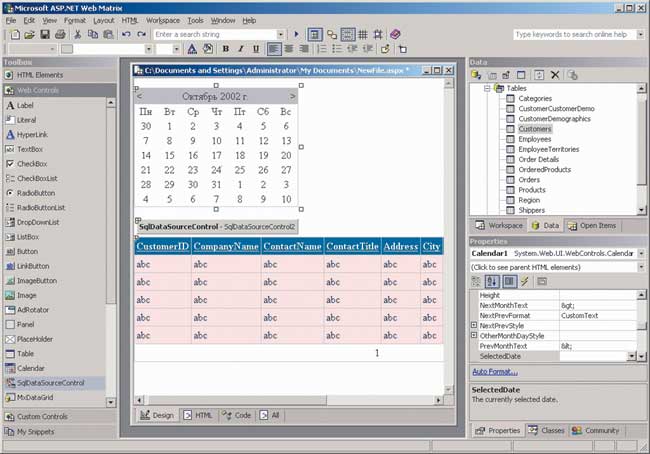The height and width of the screenshot is (454, 650).
Task: Open the search string dropdown
Action: [x=281, y=34]
